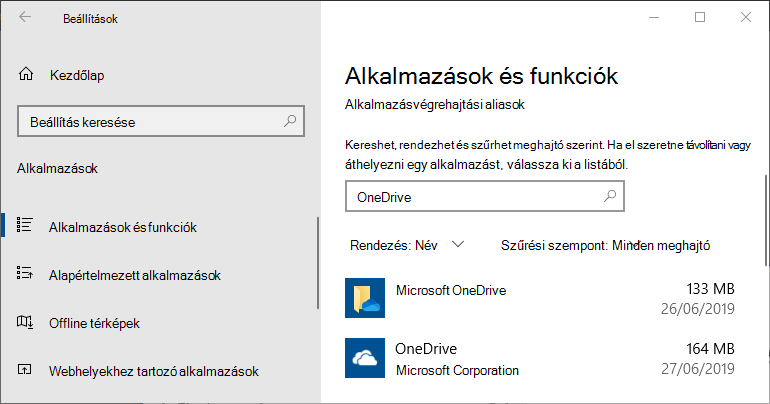Select the Microsoft OneDrive list entry
This screenshot has width=770, height=404.
click(540, 298)
